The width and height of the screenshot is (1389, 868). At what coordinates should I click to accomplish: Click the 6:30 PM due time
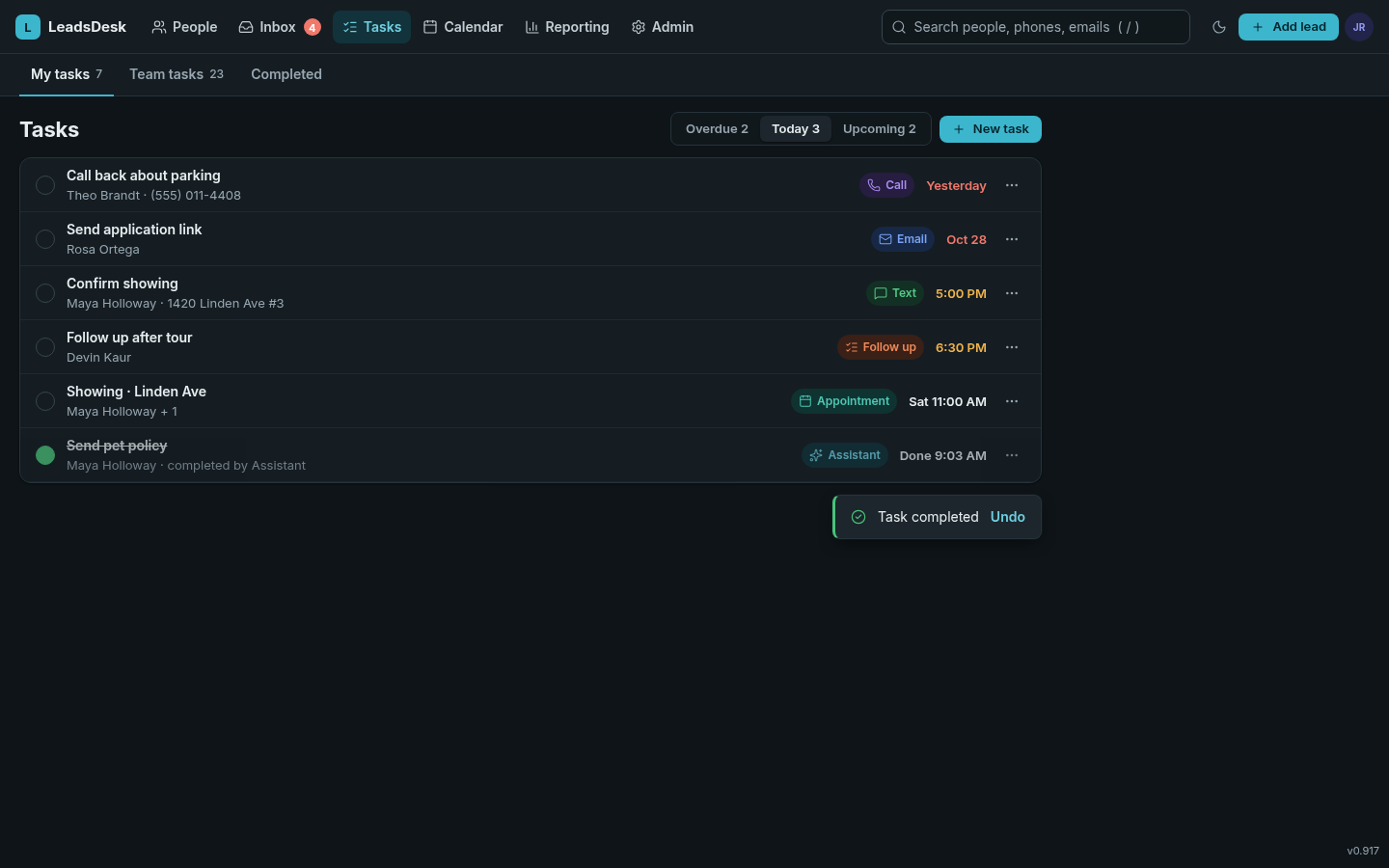pyautogui.click(x=961, y=347)
